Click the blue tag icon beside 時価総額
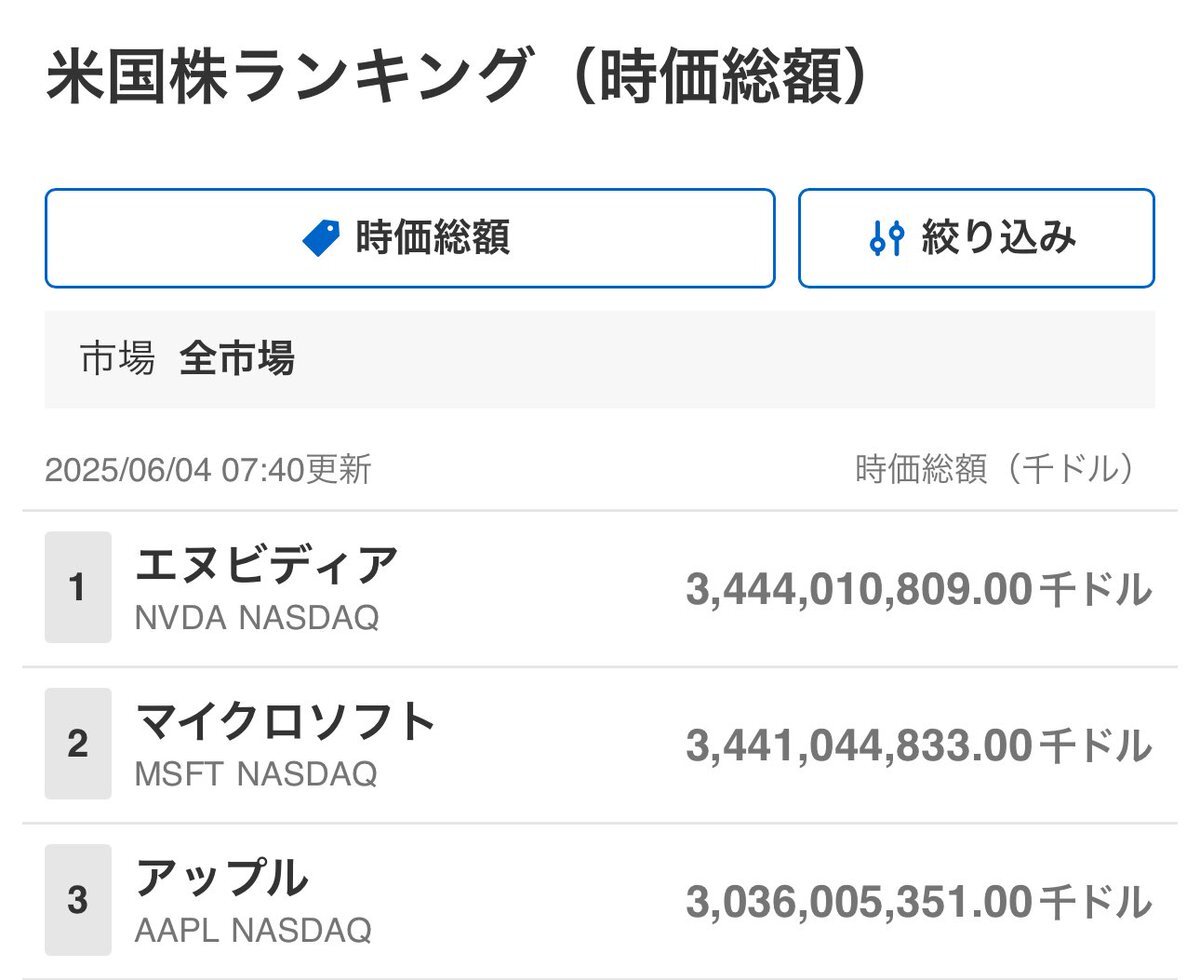Screen dimensions: 1200x980 pyautogui.click(x=321, y=238)
